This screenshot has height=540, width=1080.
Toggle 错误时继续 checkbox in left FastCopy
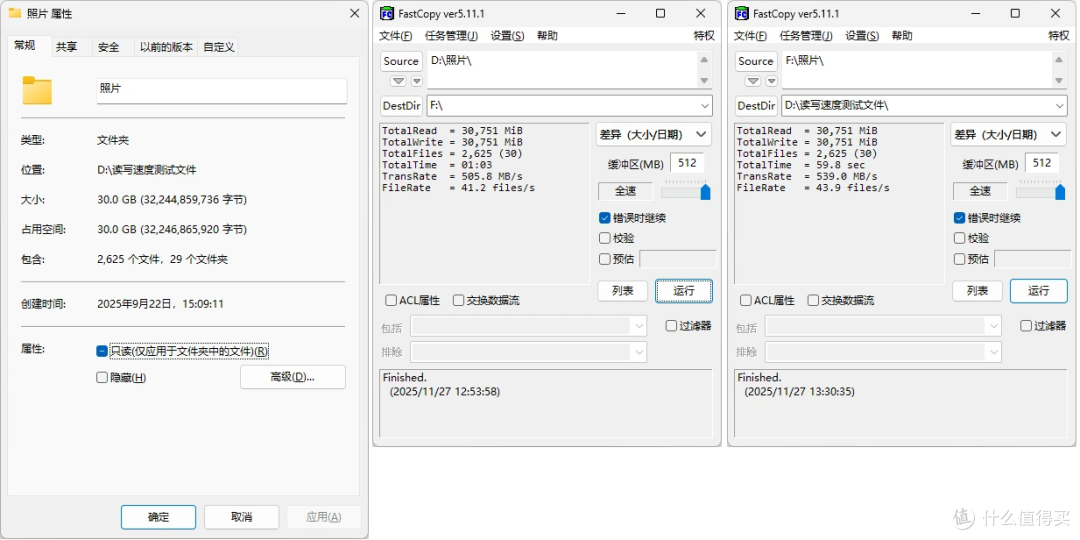point(604,218)
